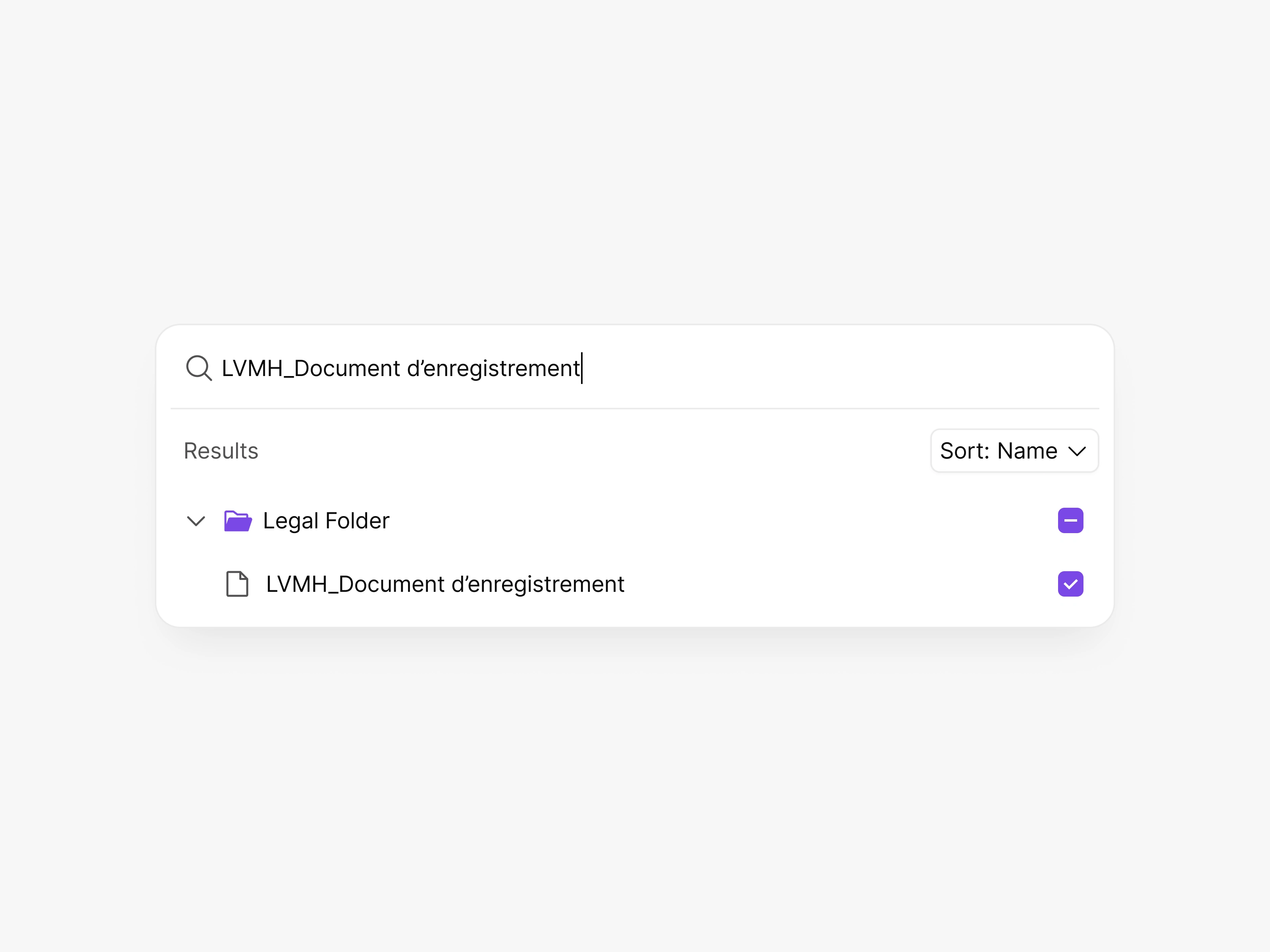This screenshot has width=1270, height=952.
Task: Click the Results section heading
Action: [221, 451]
